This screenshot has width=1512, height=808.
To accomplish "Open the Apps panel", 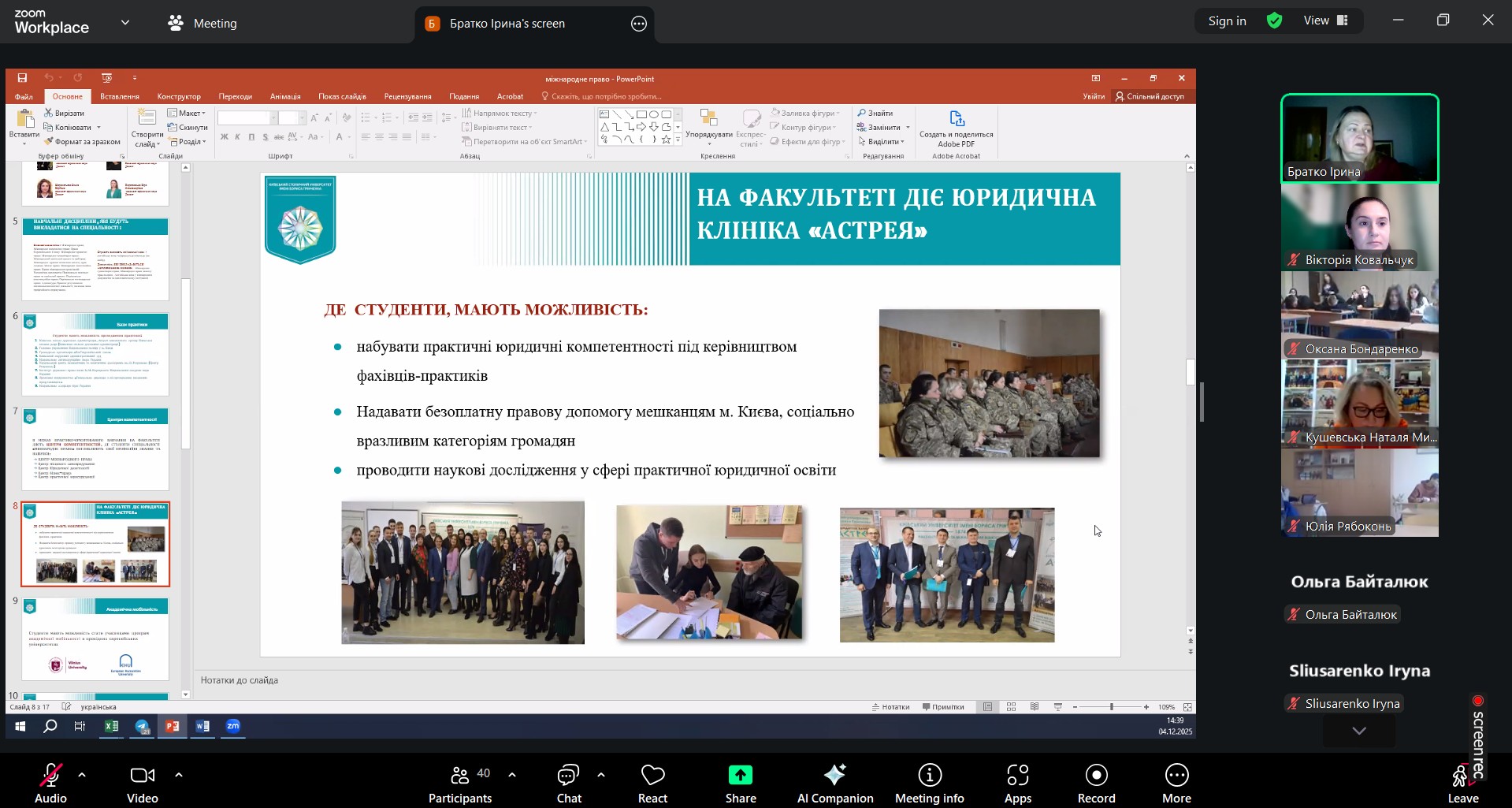I will tap(1017, 784).
